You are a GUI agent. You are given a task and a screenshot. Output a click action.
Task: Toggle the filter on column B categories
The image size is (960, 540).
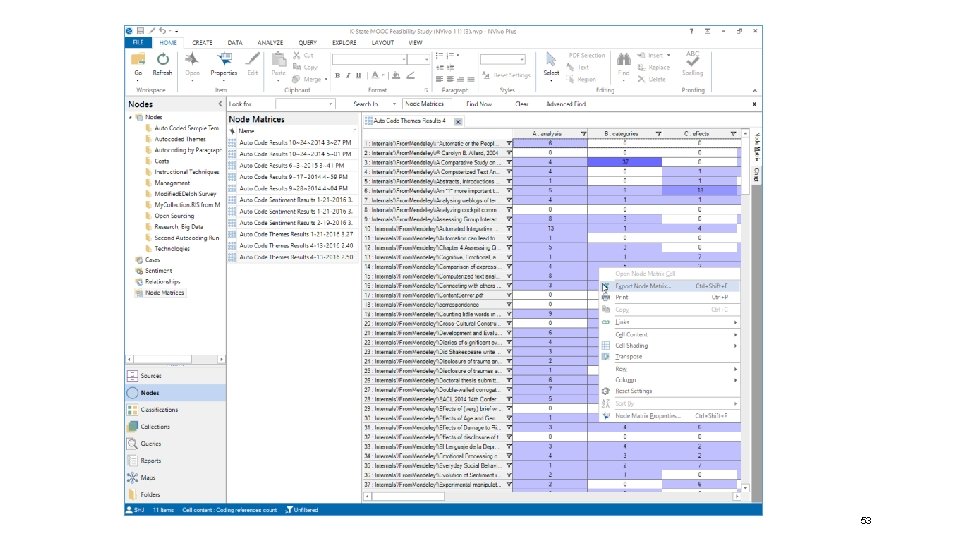[658, 134]
